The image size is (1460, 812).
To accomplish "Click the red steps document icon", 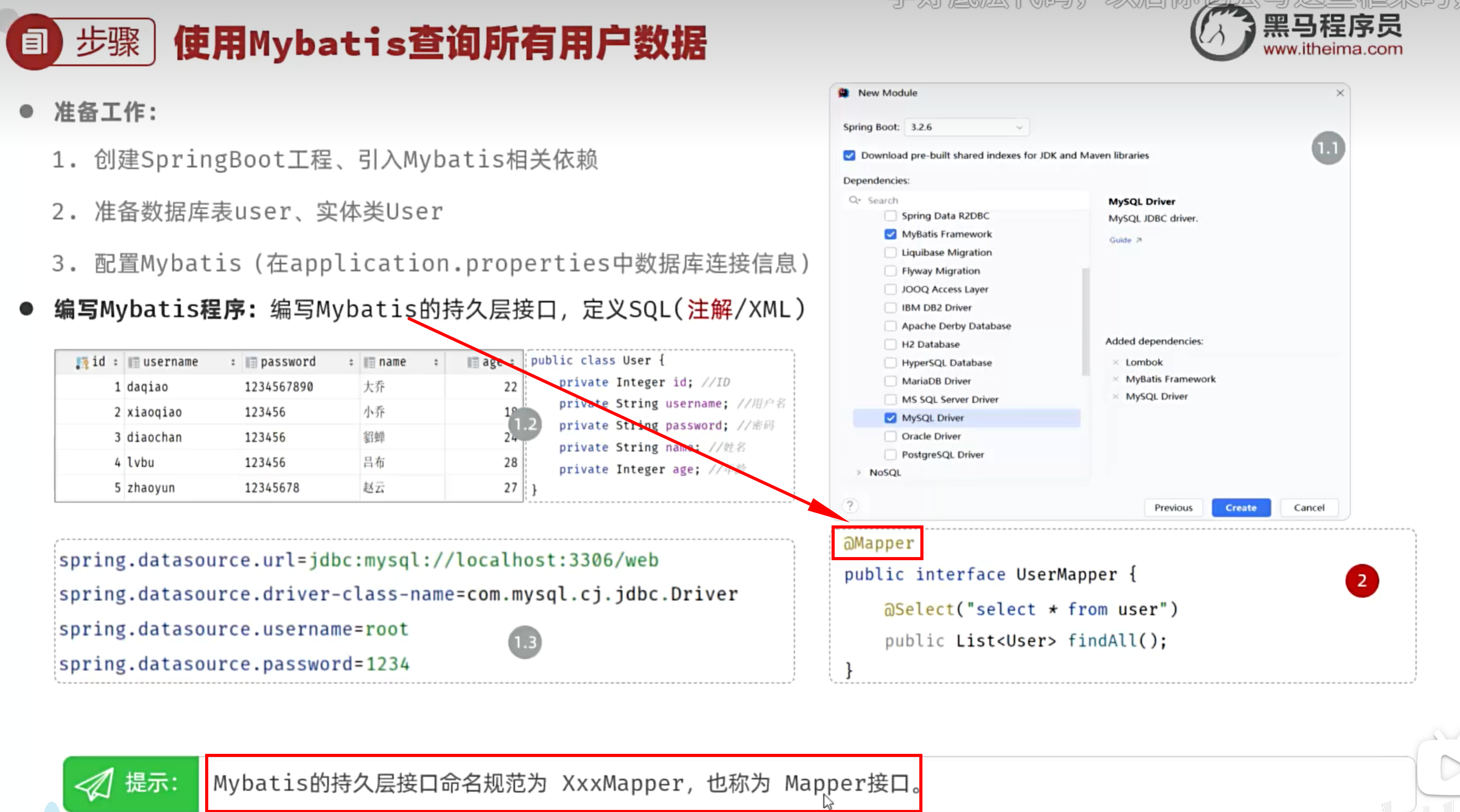I will (x=33, y=43).
